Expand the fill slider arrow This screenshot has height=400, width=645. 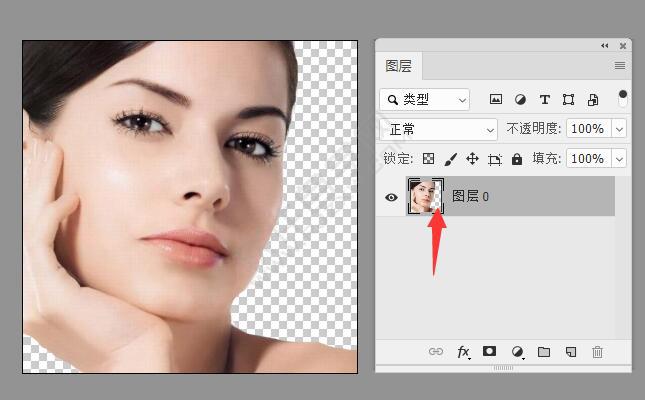pos(619,159)
